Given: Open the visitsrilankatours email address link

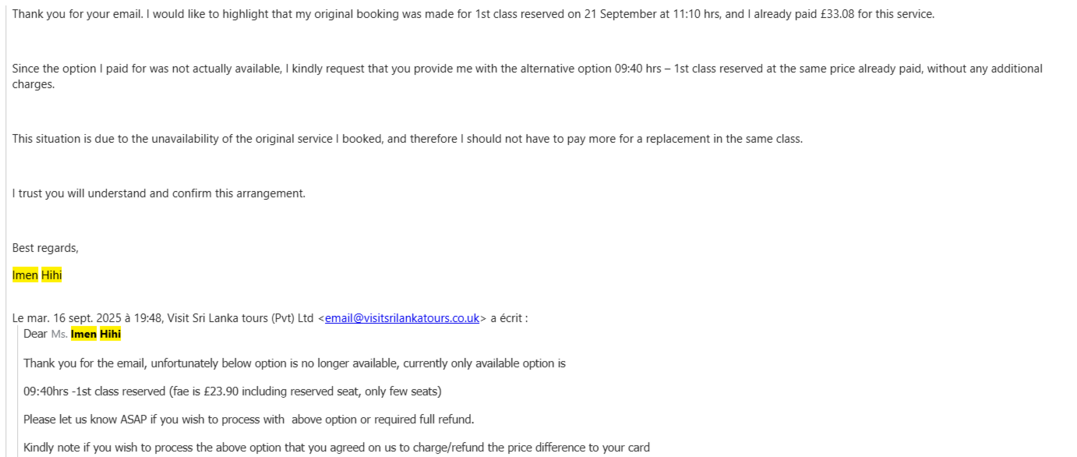Looking at the screenshot, I should tap(403, 318).
